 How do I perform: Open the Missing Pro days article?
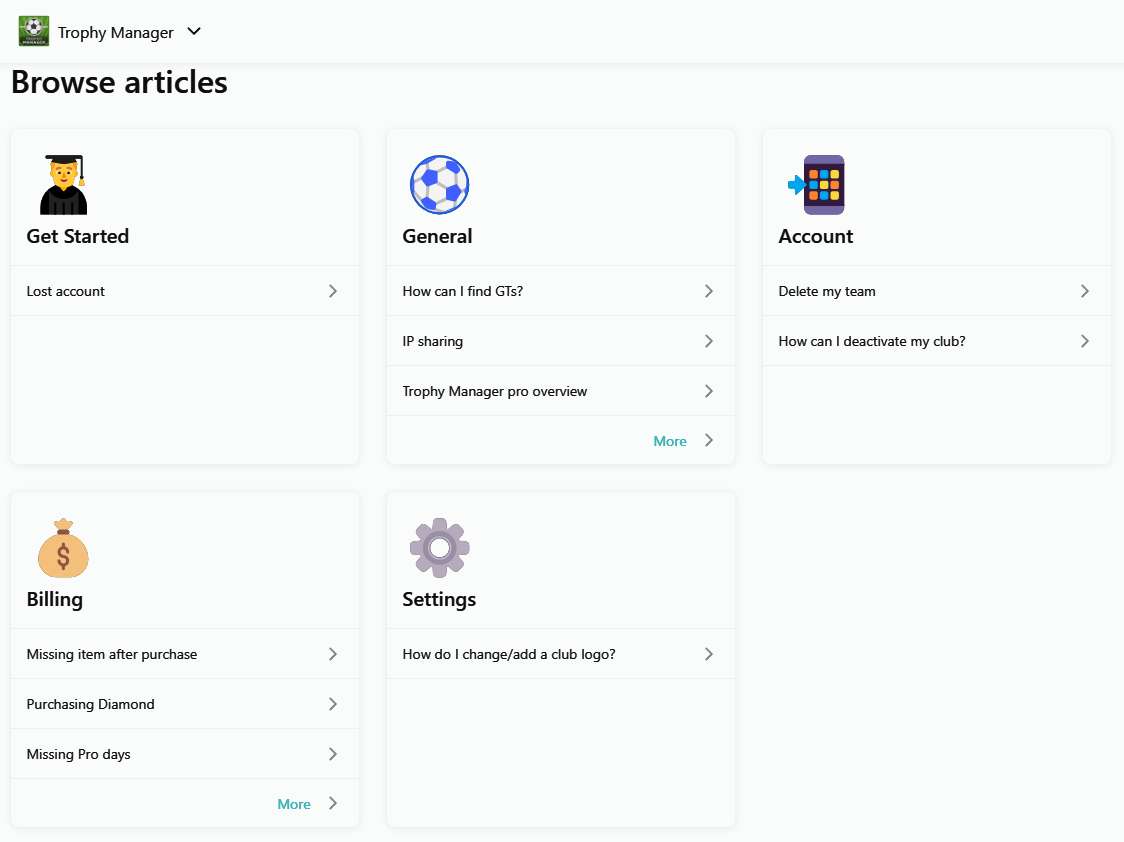coord(185,754)
